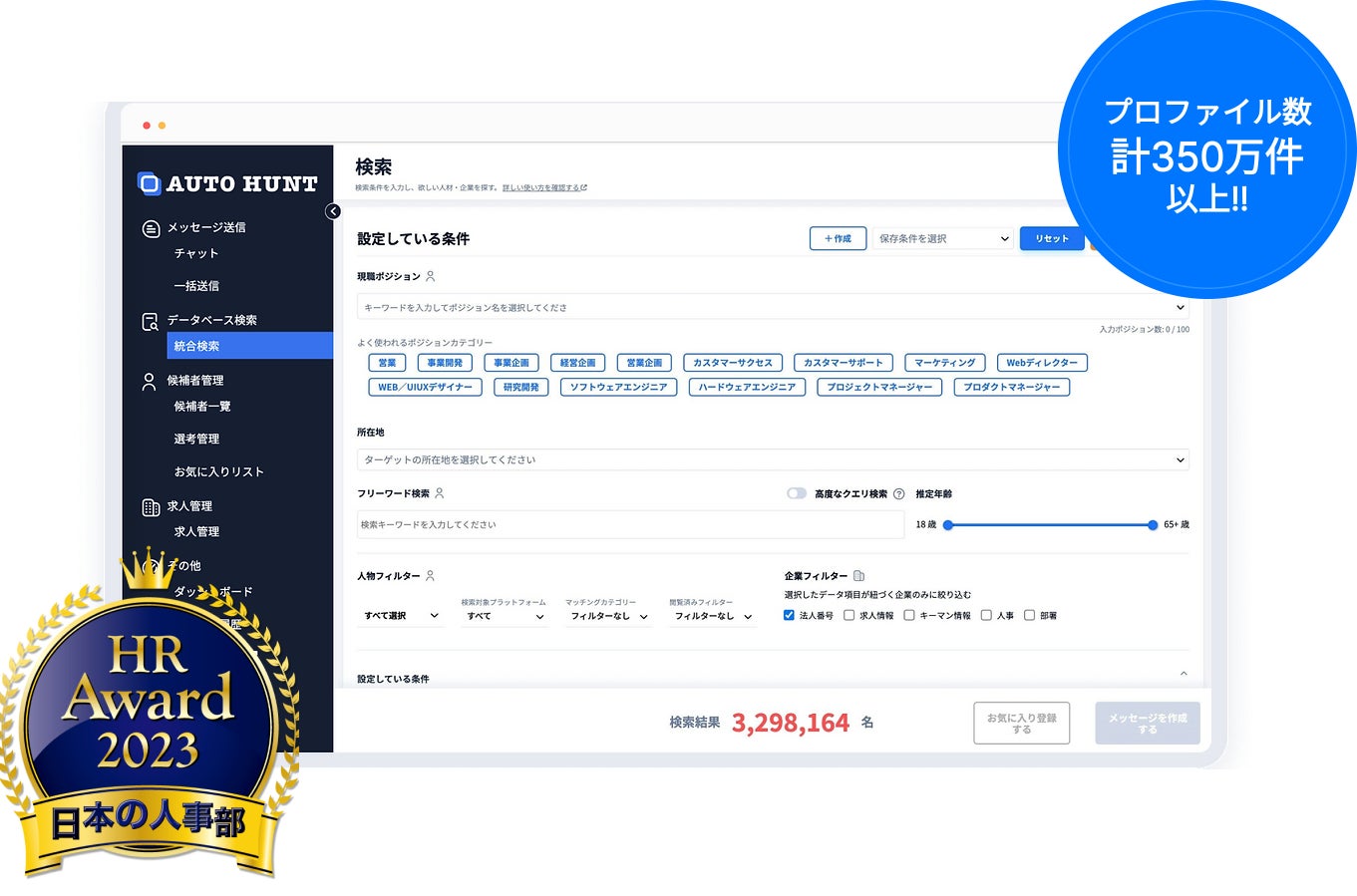The width and height of the screenshot is (1357, 896).
Task: Click the 候補者管理 person icon
Action: point(150,382)
